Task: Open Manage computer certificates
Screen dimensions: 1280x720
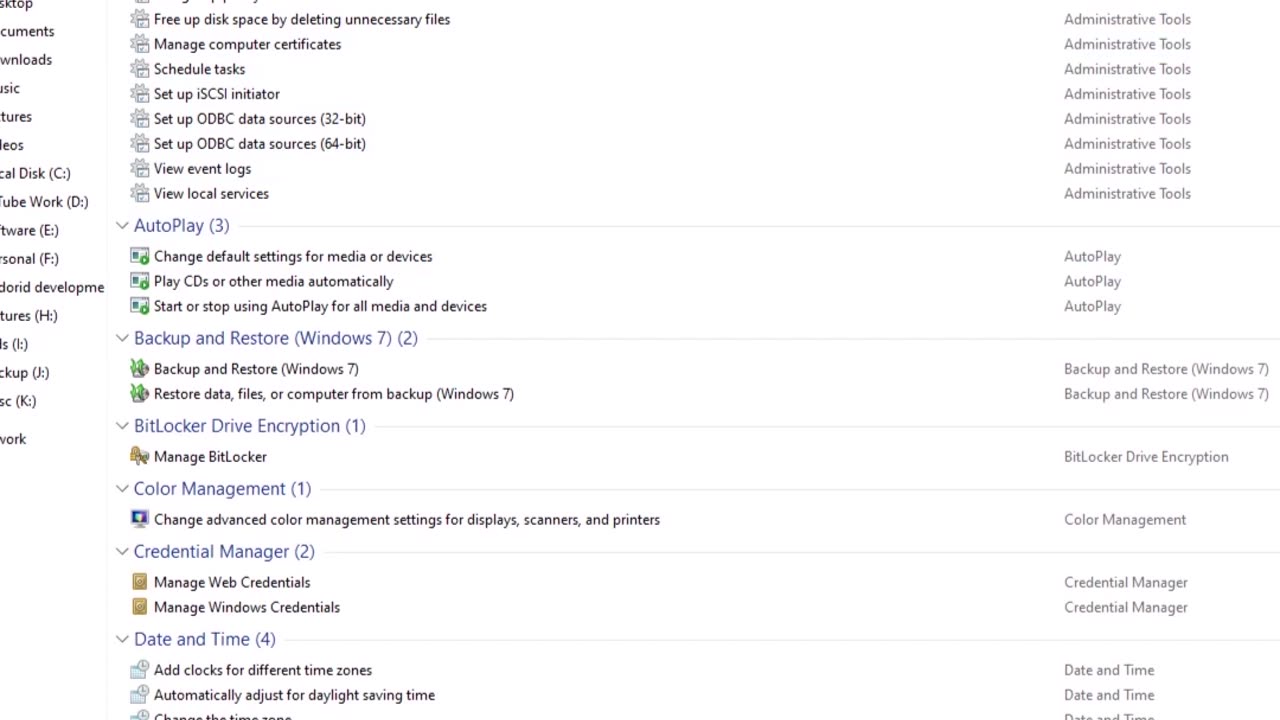Action: point(247,44)
